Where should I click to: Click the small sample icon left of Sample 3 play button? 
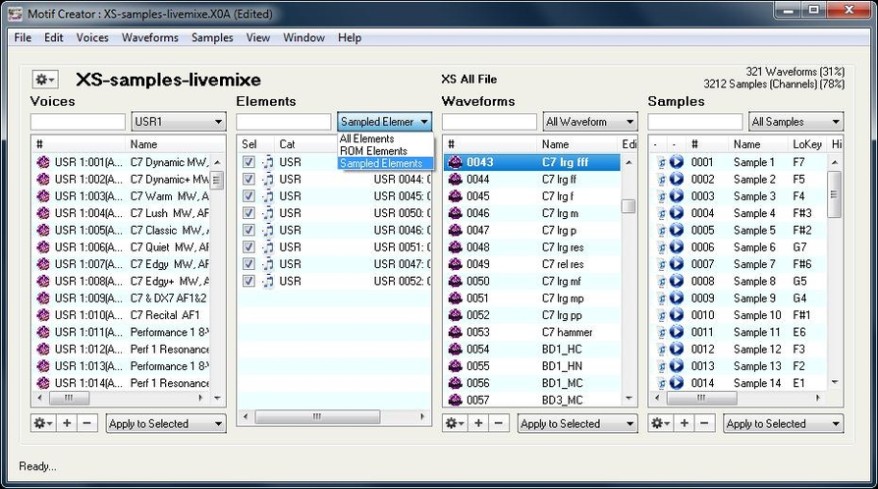[x=661, y=196]
